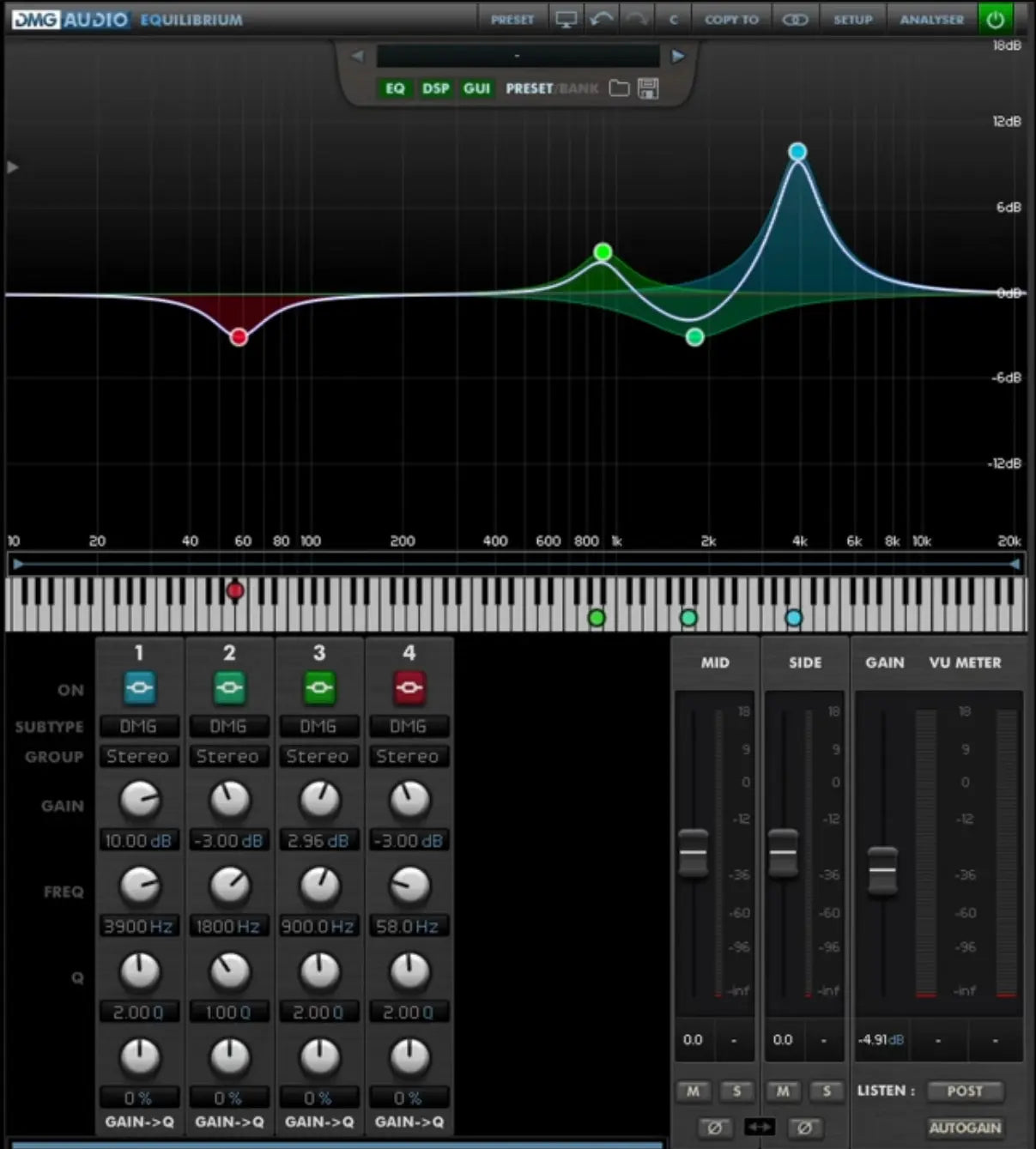The height and width of the screenshot is (1149, 1036).
Task: Click the band 2 frequency 1800 Hz field
Action: (228, 927)
